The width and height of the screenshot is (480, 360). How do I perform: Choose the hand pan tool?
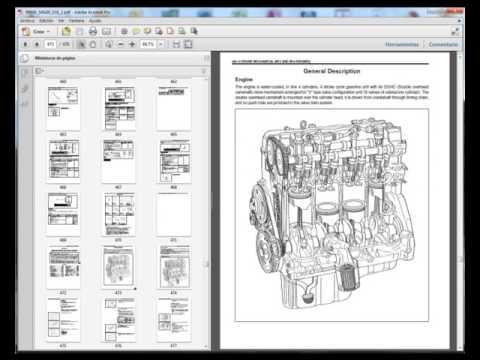93,44
